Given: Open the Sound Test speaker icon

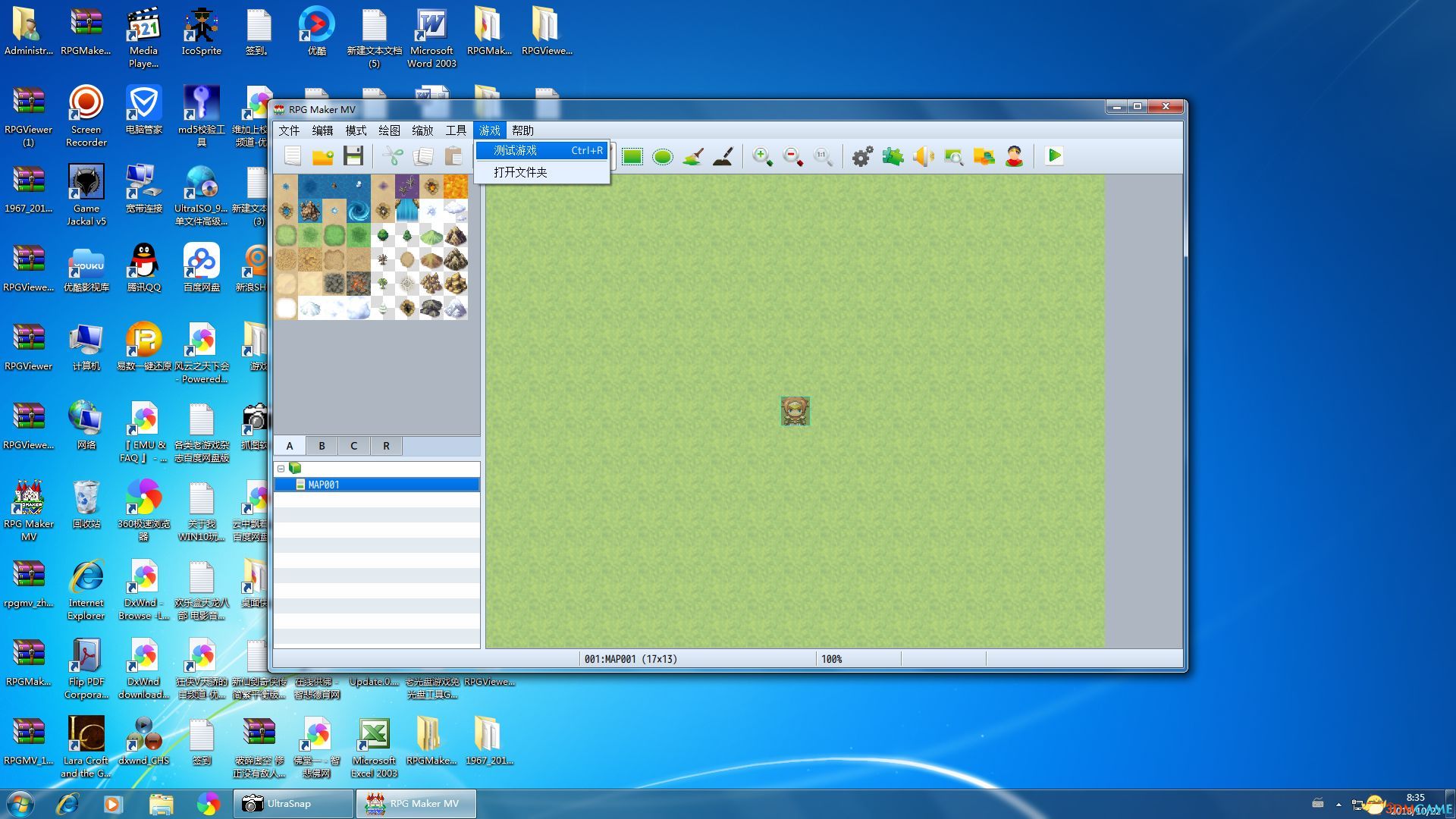Looking at the screenshot, I should point(923,156).
